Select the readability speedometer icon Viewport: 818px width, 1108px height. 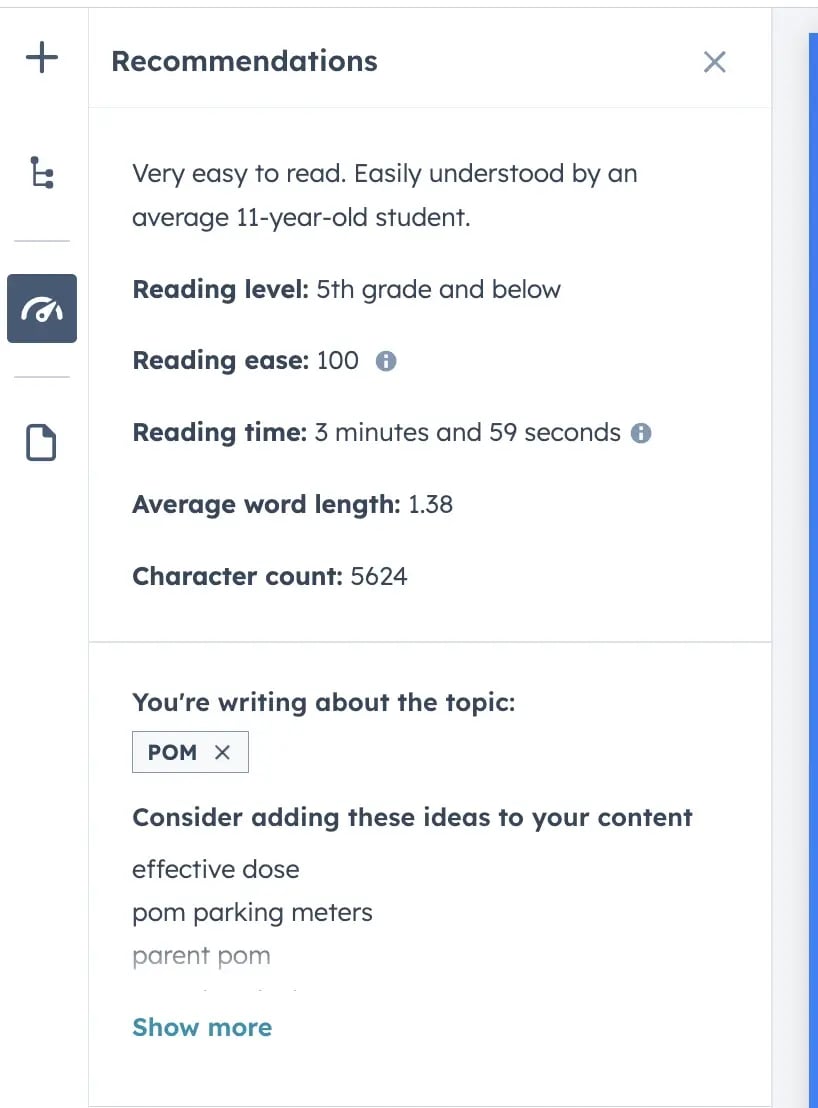coord(41,308)
